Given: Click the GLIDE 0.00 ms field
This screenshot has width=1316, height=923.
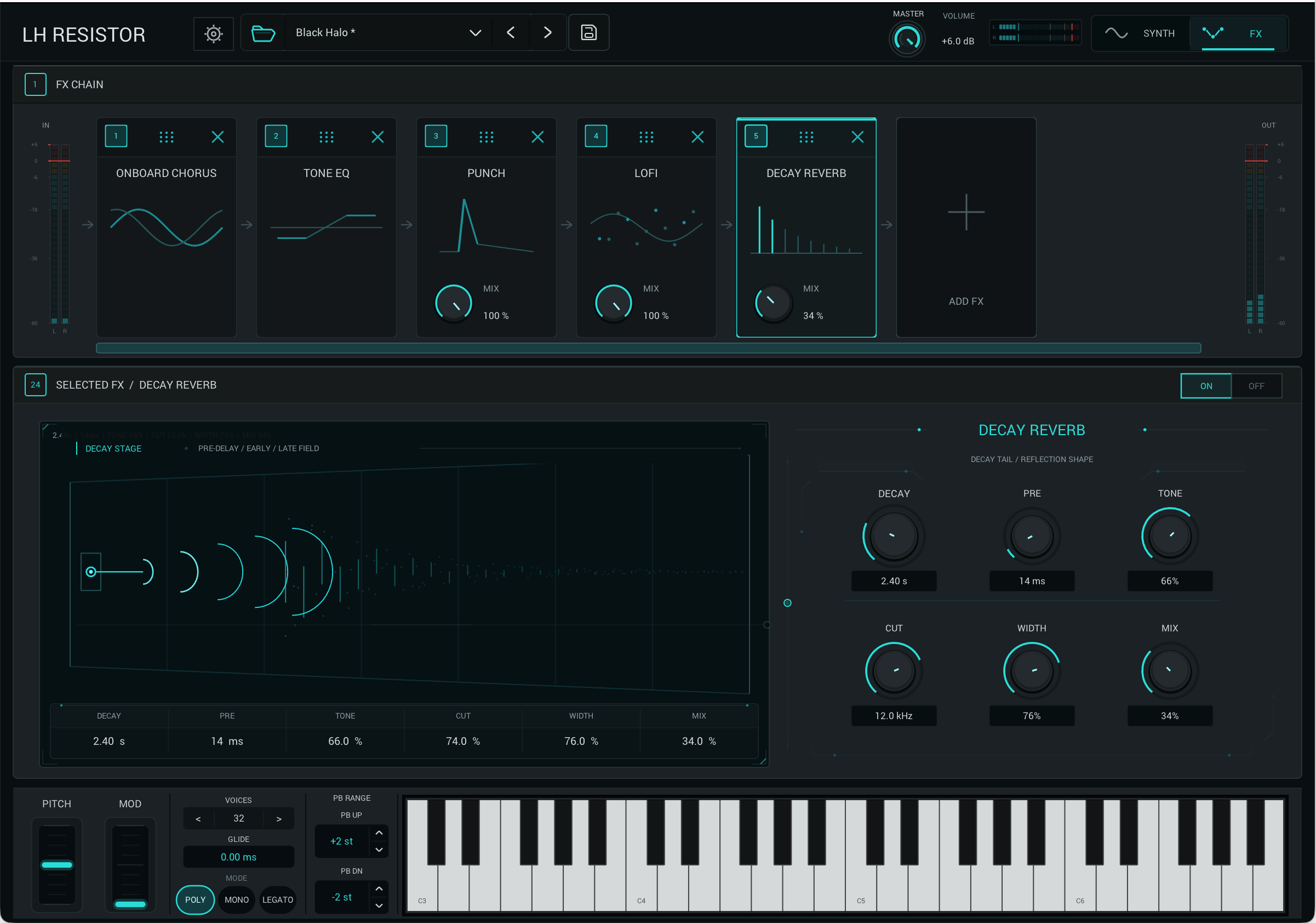Looking at the screenshot, I should [x=238, y=857].
